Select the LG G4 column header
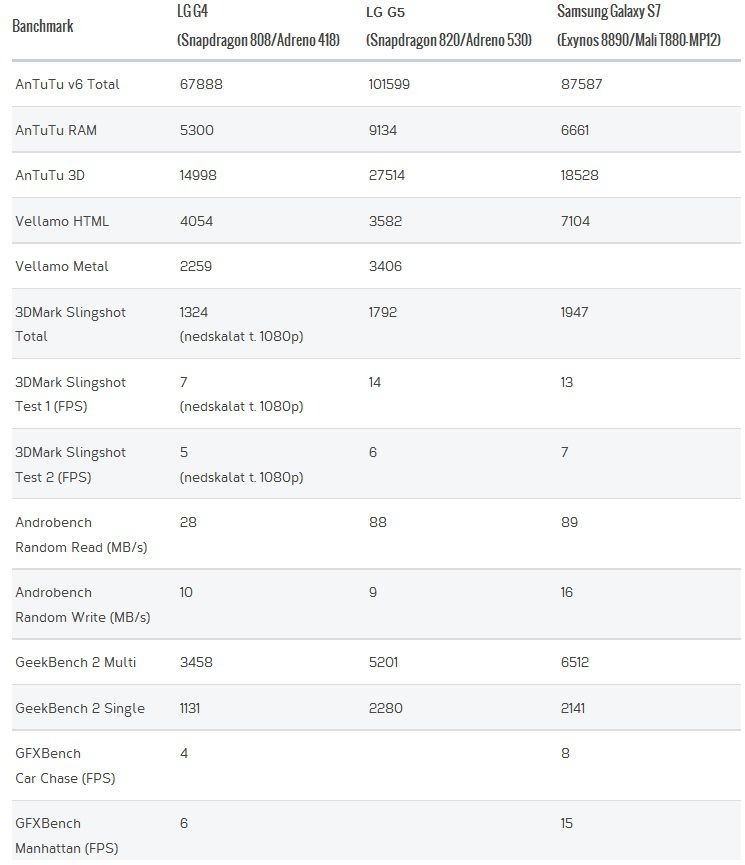The height and width of the screenshot is (865, 745). [x=258, y=26]
